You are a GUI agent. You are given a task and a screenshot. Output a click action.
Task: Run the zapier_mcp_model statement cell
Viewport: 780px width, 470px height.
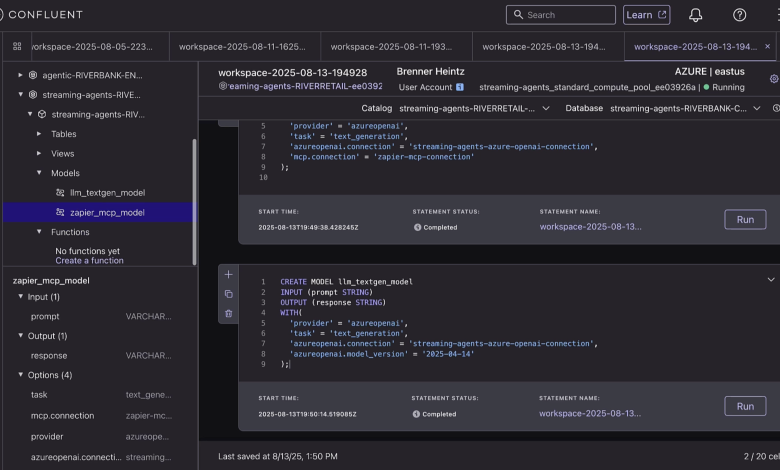pos(745,220)
